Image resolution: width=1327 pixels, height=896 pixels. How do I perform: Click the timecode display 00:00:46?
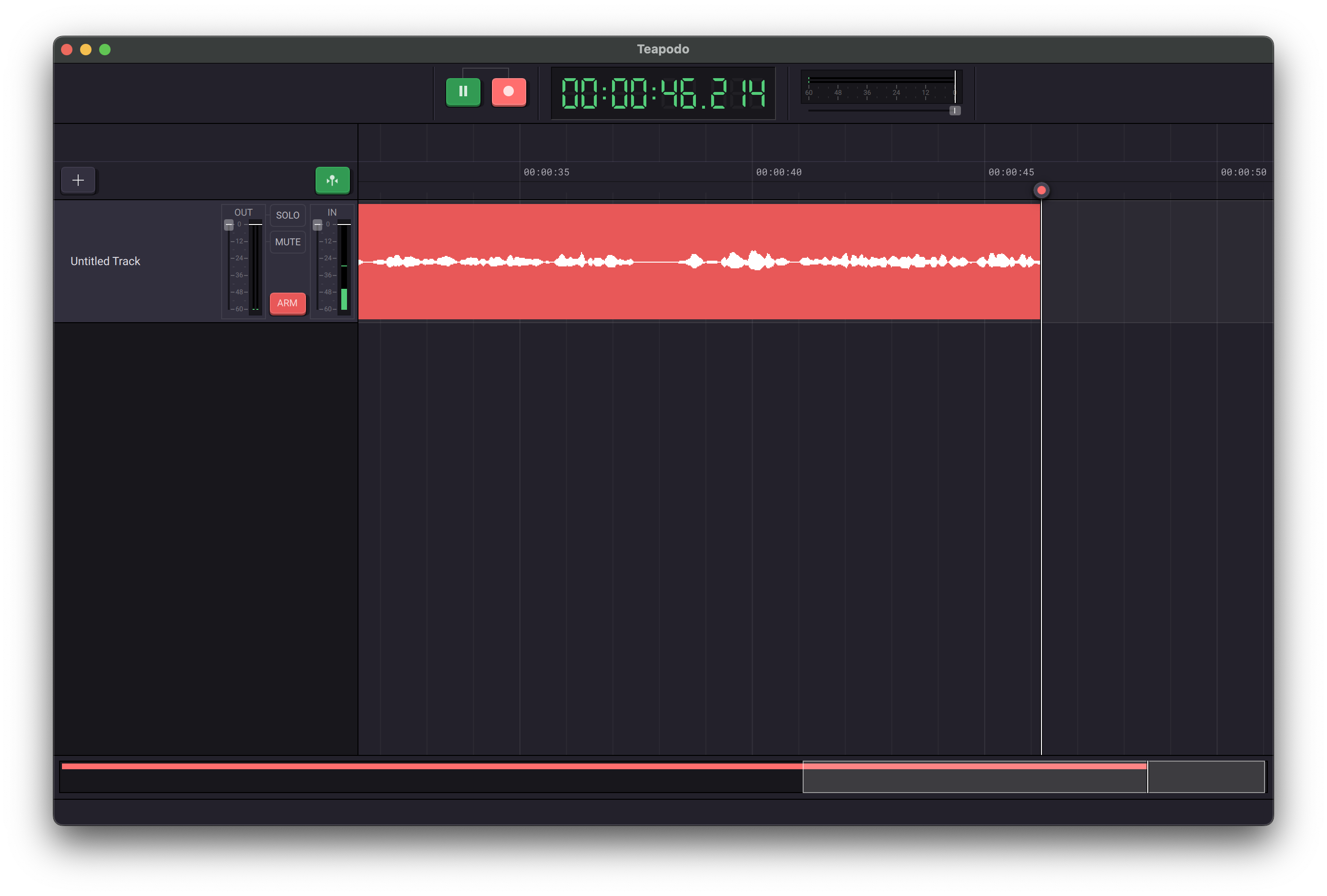tap(663, 93)
